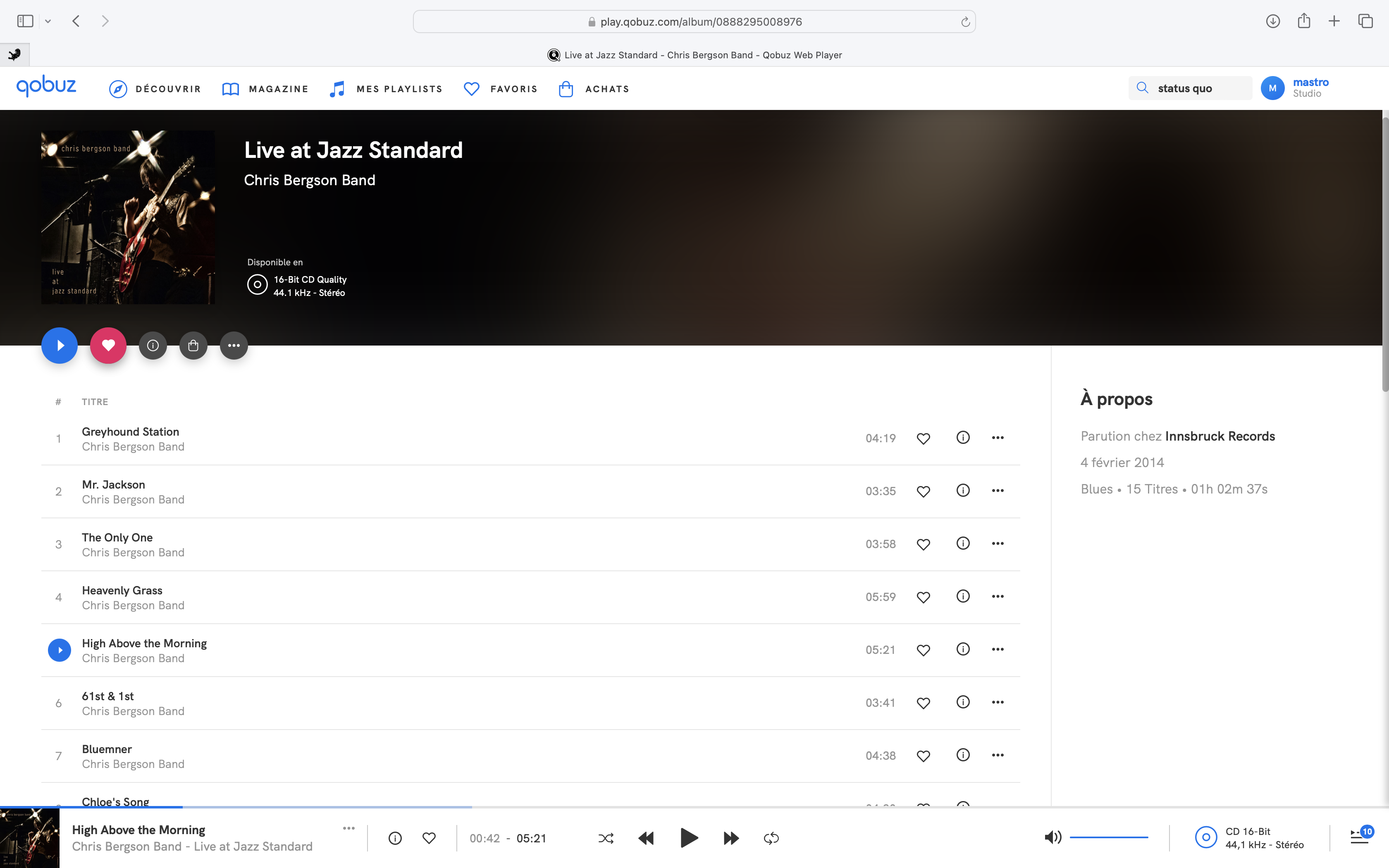
Task: Skip to the previous track
Action: (646, 838)
